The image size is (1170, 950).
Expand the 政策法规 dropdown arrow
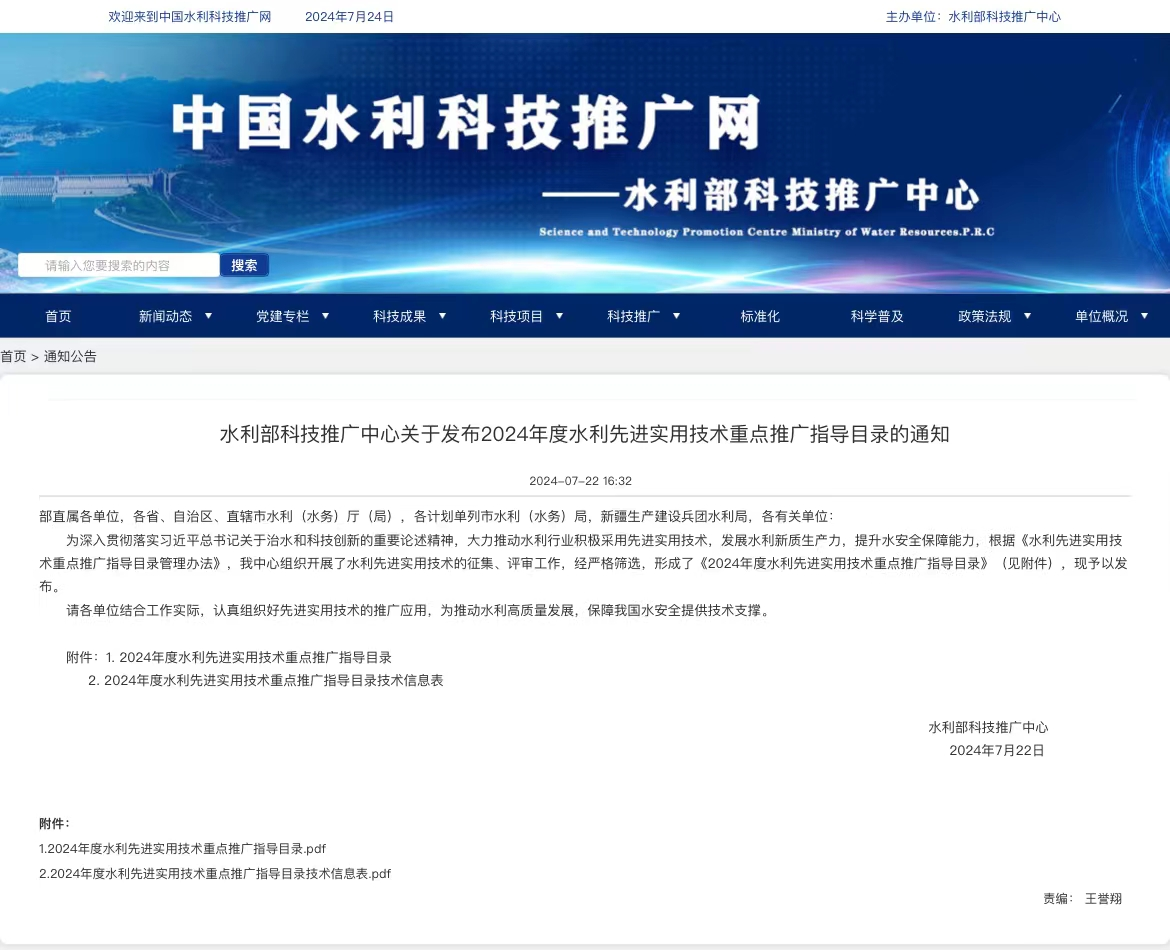point(1027,316)
